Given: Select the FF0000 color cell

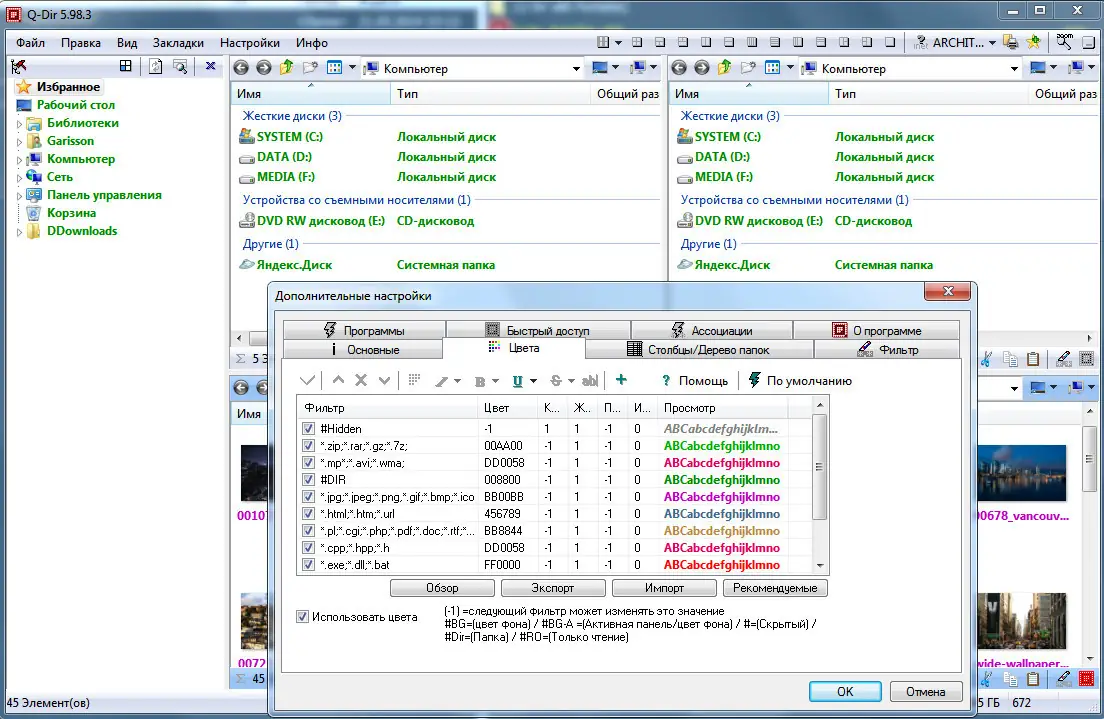Looking at the screenshot, I should pyautogui.click(x=503, y=564).
